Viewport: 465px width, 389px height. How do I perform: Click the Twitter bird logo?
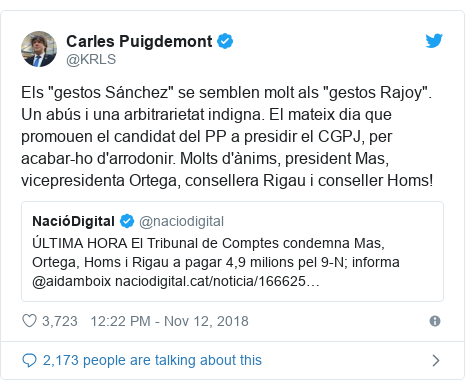coord(434,41)
